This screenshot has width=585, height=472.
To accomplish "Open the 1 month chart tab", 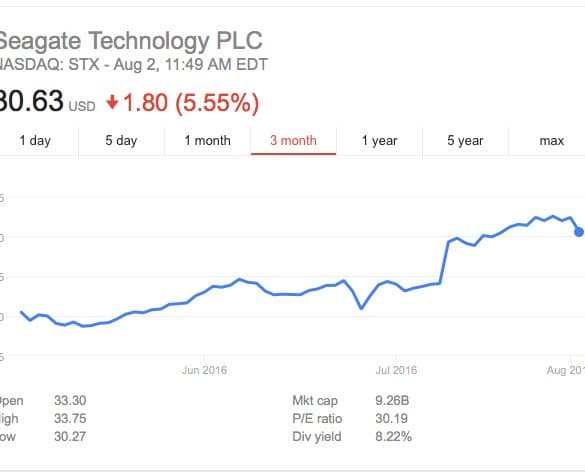I will pyautogui.click(x=207, y=141).
